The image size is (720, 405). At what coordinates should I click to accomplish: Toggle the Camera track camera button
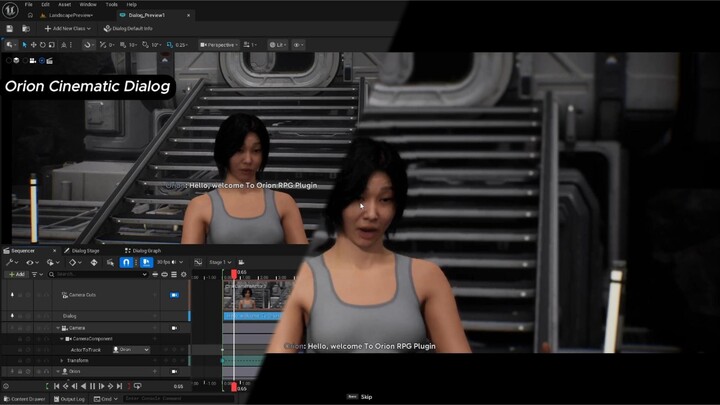[174, 328]
